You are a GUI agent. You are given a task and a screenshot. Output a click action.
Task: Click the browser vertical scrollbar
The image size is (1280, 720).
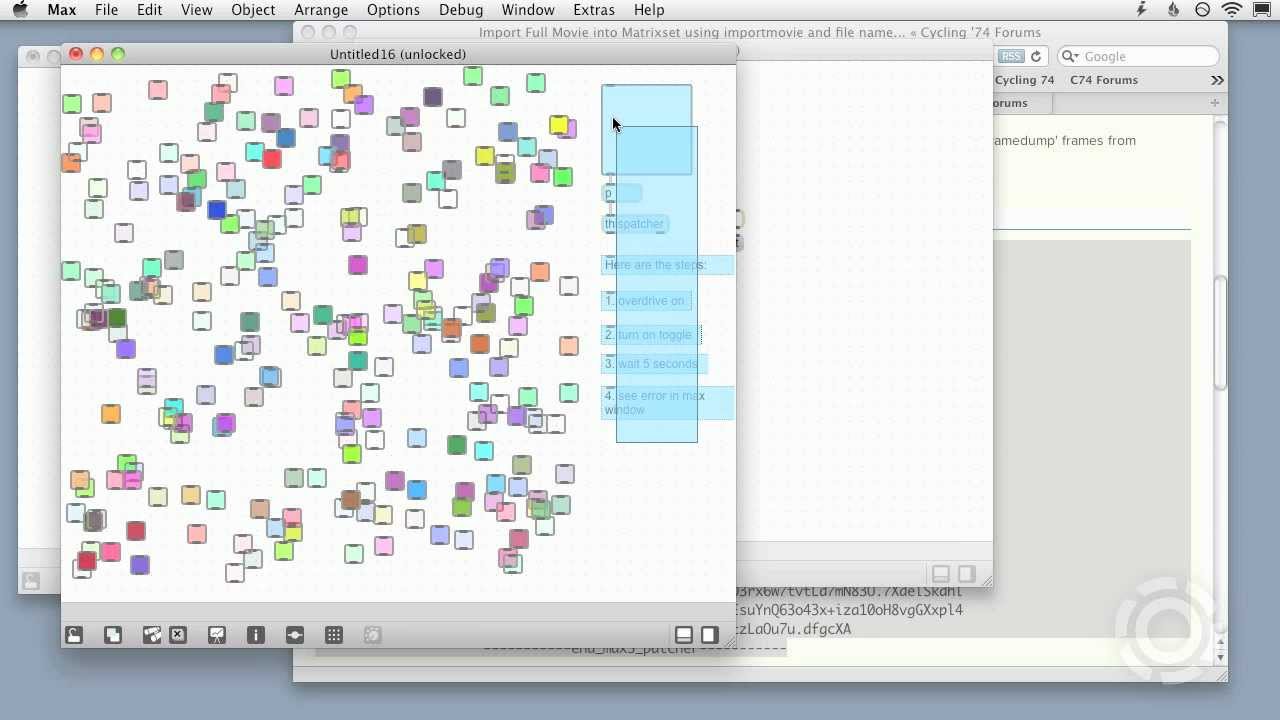1220,335
